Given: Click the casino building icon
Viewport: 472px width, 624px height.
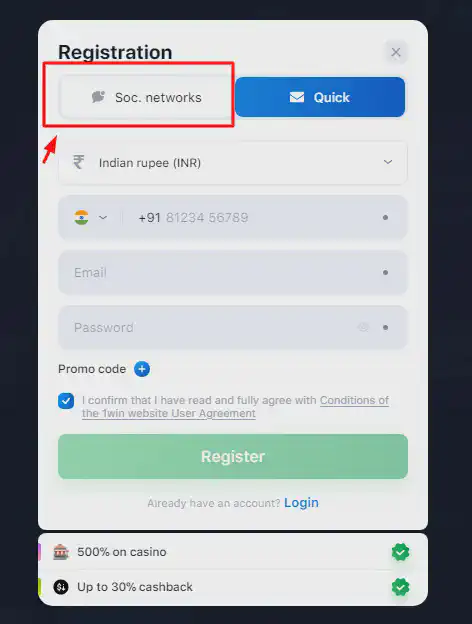Looking at the screenshot, I should [61, 552].
